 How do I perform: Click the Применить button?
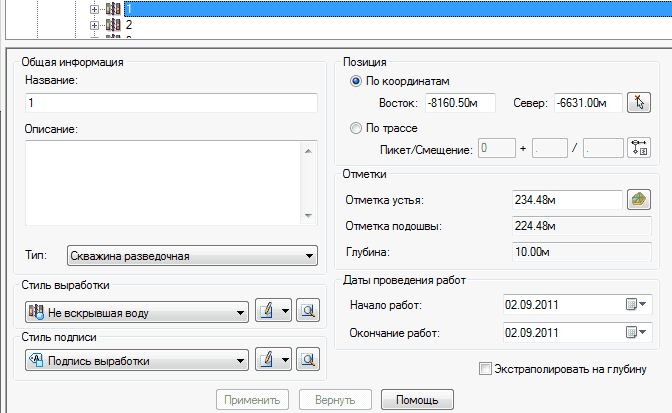point(254,401)
